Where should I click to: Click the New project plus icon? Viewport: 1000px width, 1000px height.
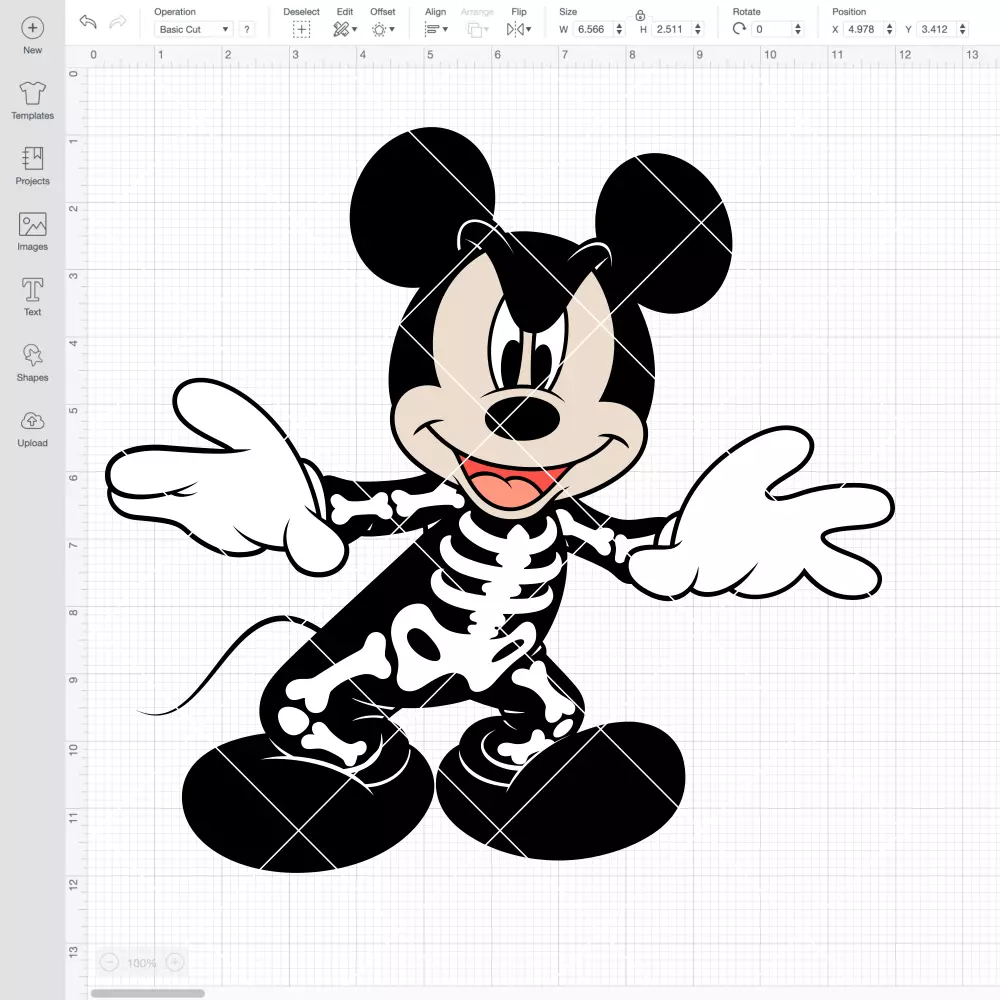(x=33, y=27)
